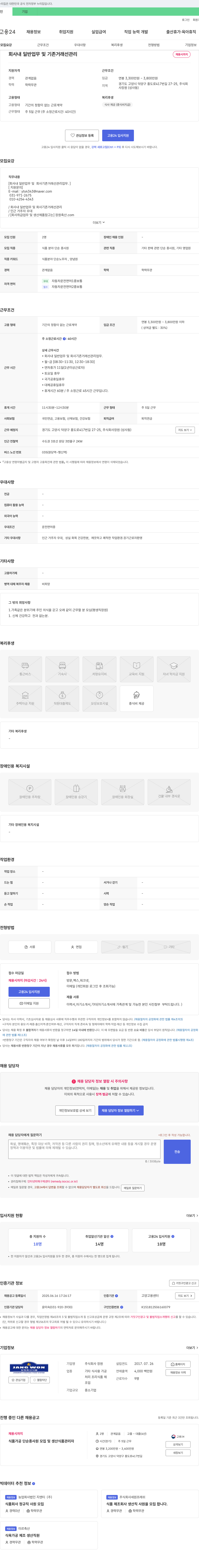Click the 빅데이터 추천 정보 info icon
This screenshot has width=199, height=1568.
click(x=34, y=1483)
